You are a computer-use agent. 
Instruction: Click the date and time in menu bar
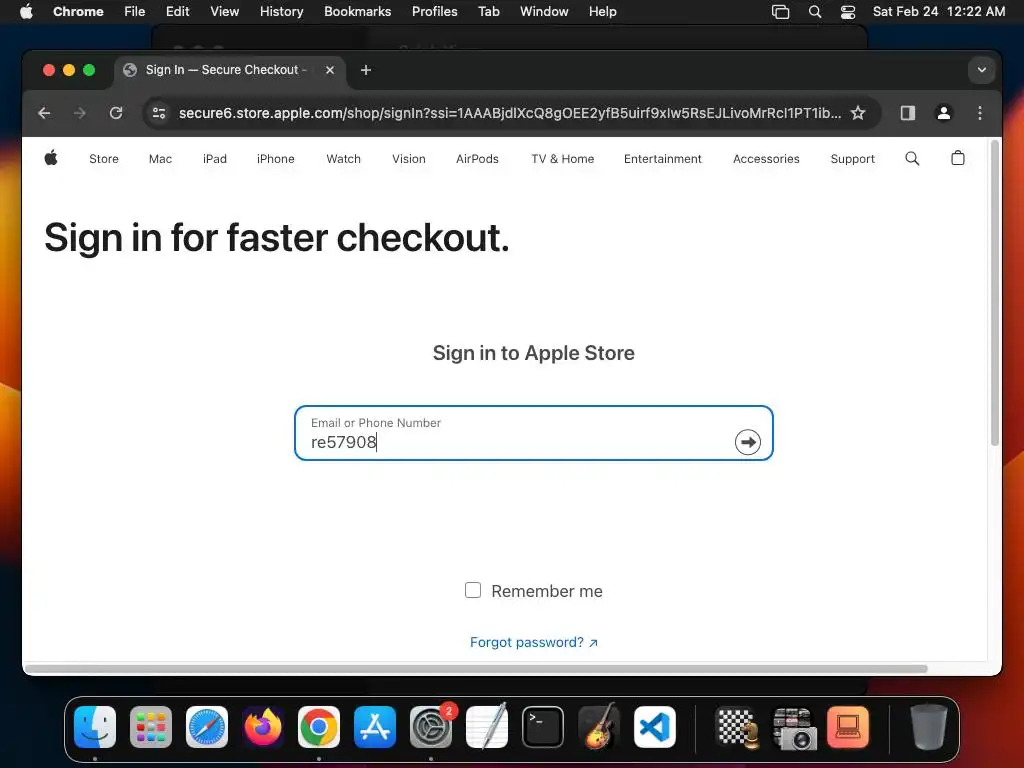coord(938,11)
